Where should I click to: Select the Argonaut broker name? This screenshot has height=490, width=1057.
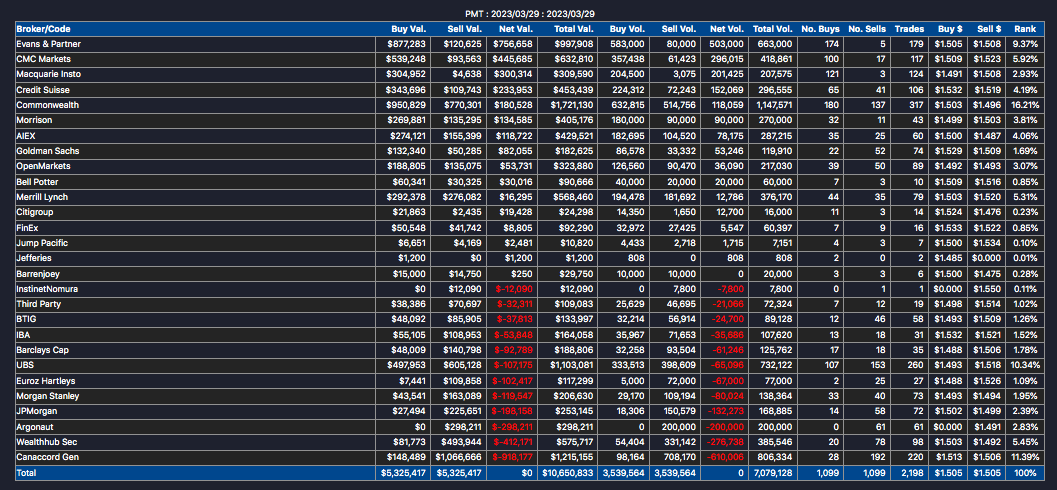[36, 427]
